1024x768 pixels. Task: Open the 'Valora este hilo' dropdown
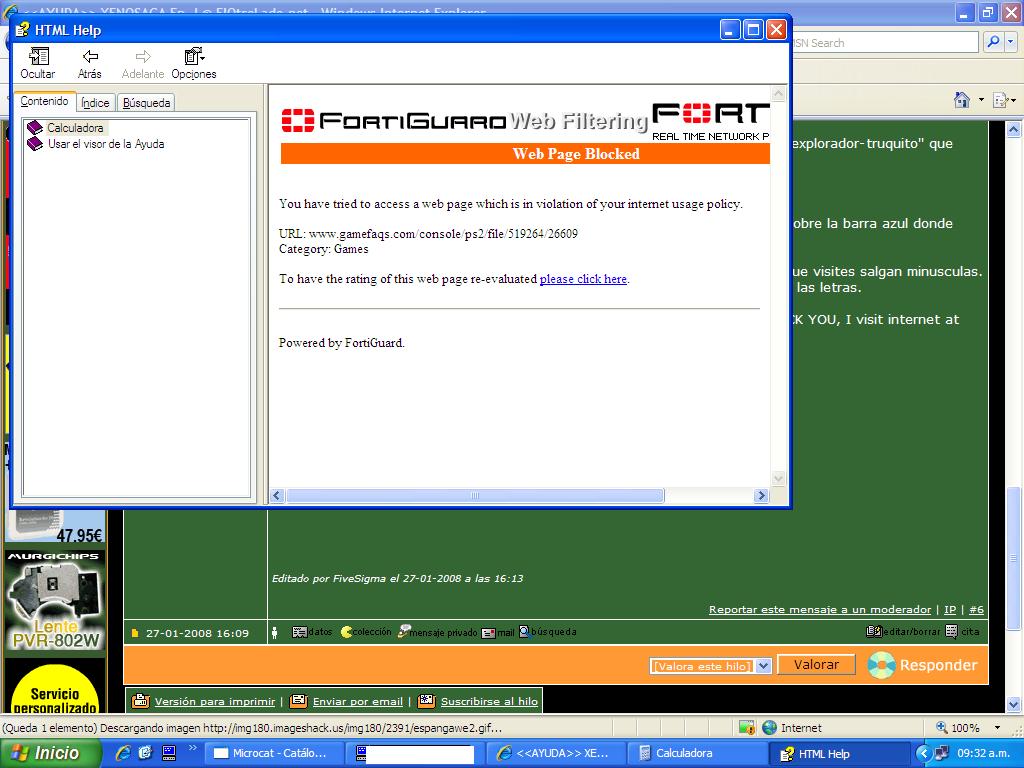tap(711, 666)
